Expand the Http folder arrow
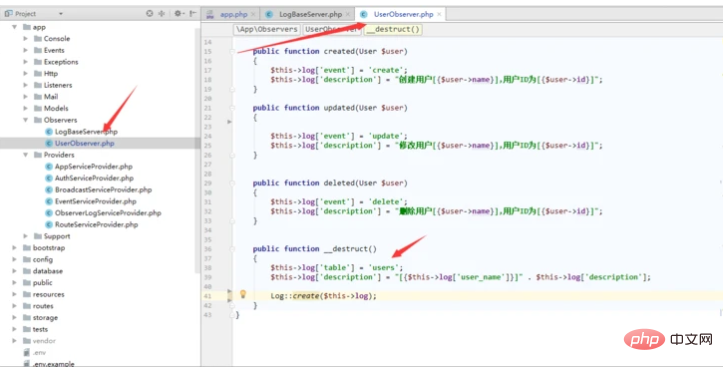 tap(25, 73)
